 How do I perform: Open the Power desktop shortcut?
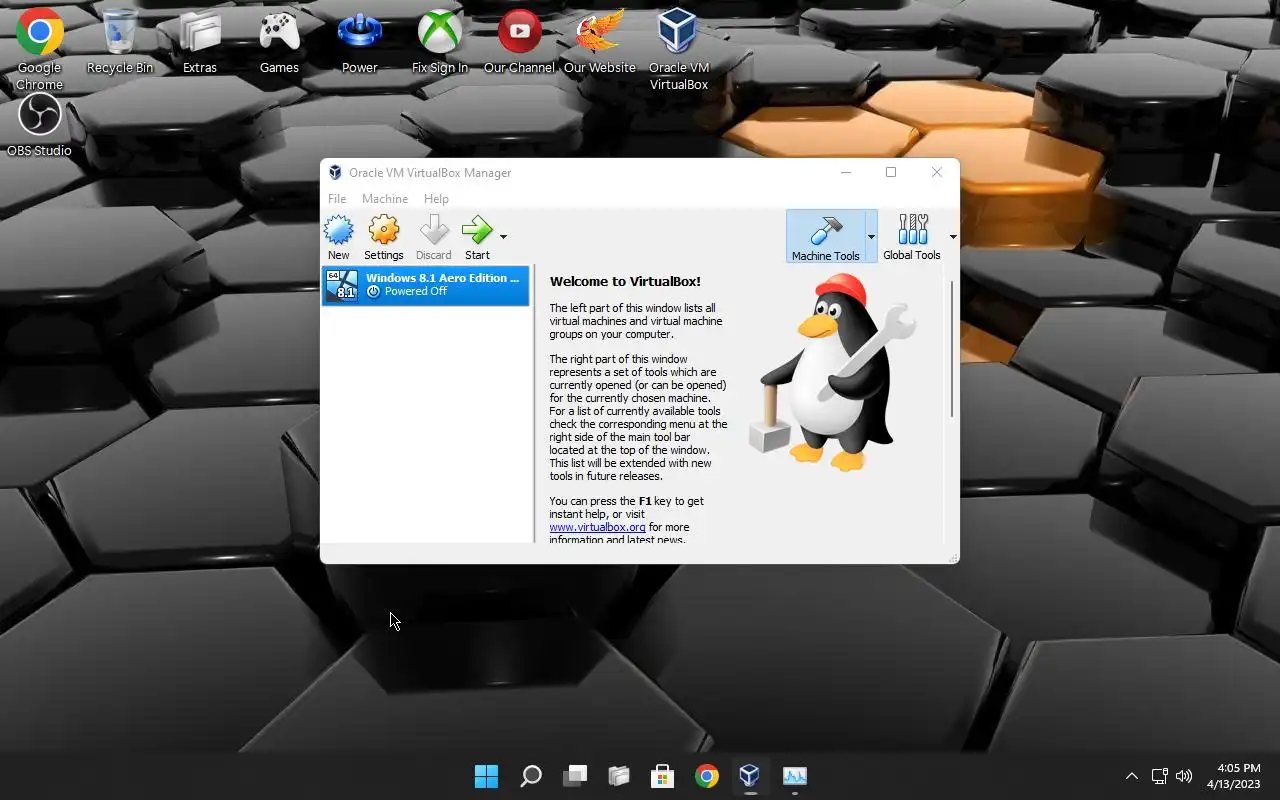(360, 42)
